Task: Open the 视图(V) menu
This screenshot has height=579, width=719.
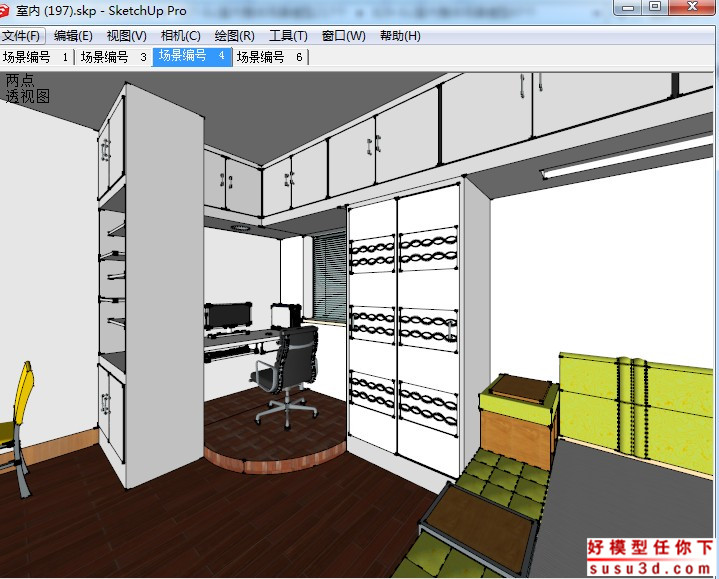Action: pos(127,36)
